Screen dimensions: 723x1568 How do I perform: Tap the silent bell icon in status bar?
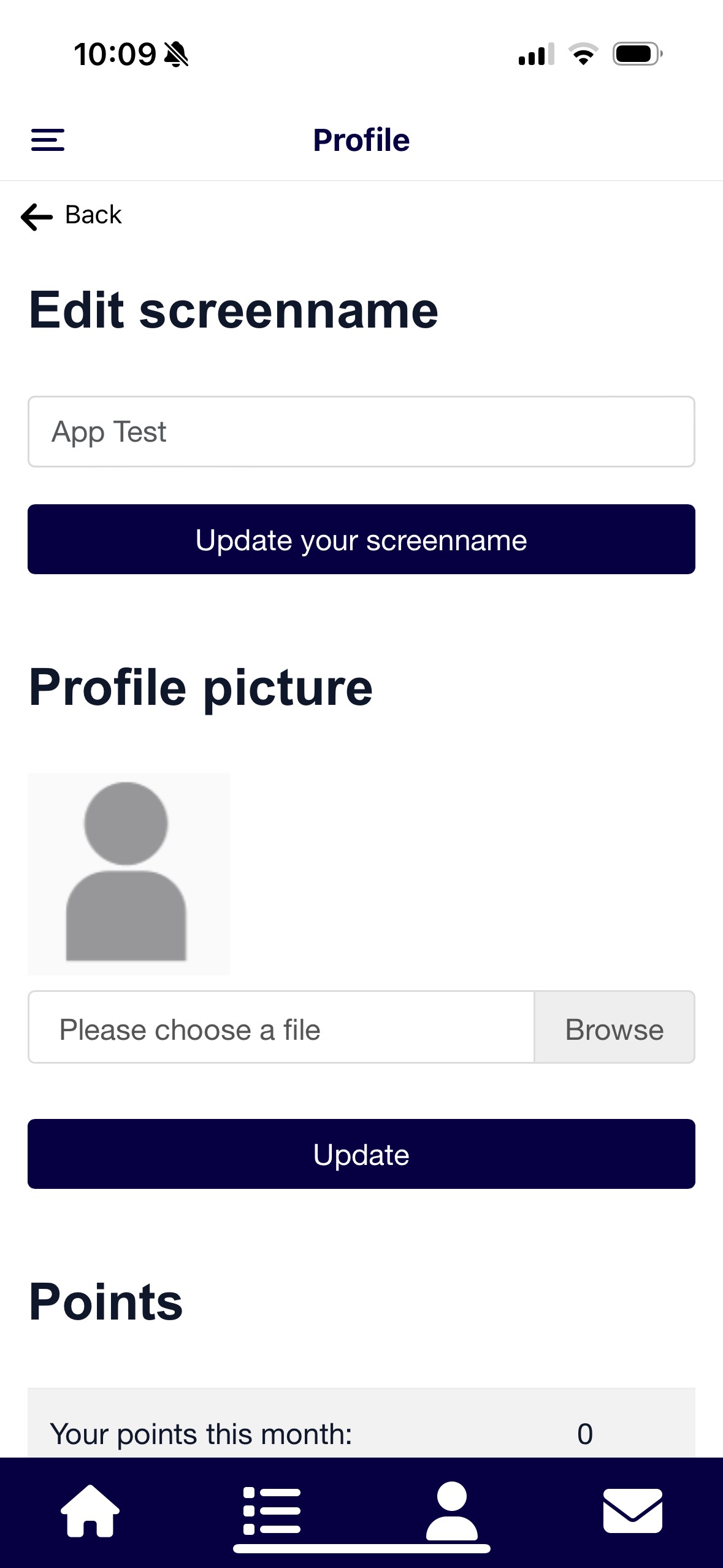(x=177, y=55)
